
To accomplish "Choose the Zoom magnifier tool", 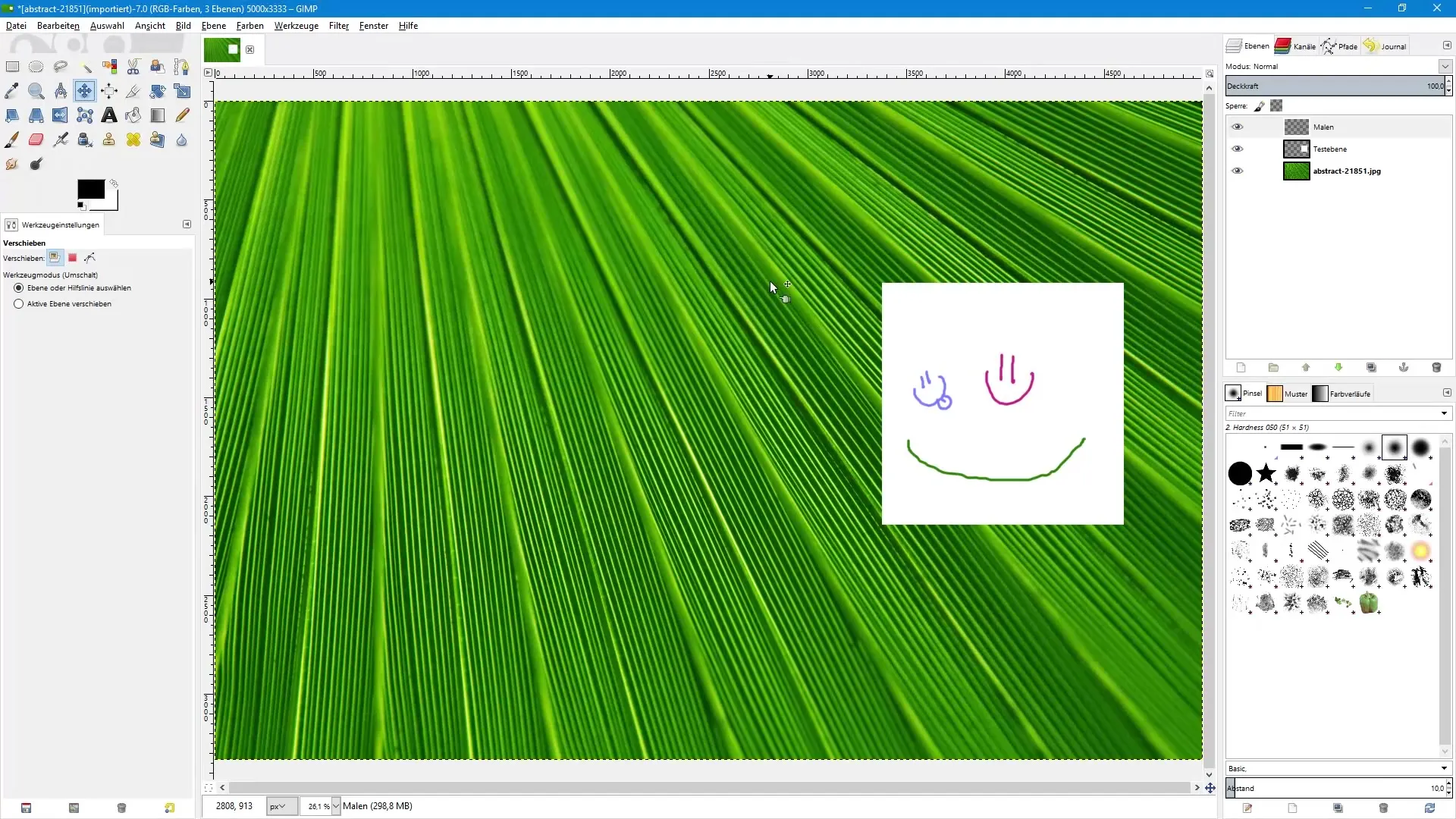I will coord(36,91).
